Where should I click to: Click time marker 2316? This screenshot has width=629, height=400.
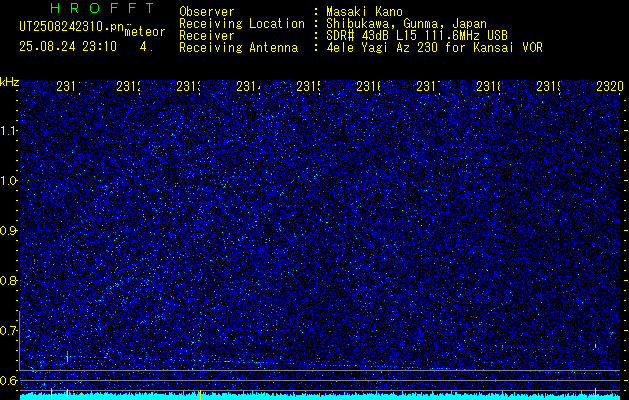click(369, 87)
